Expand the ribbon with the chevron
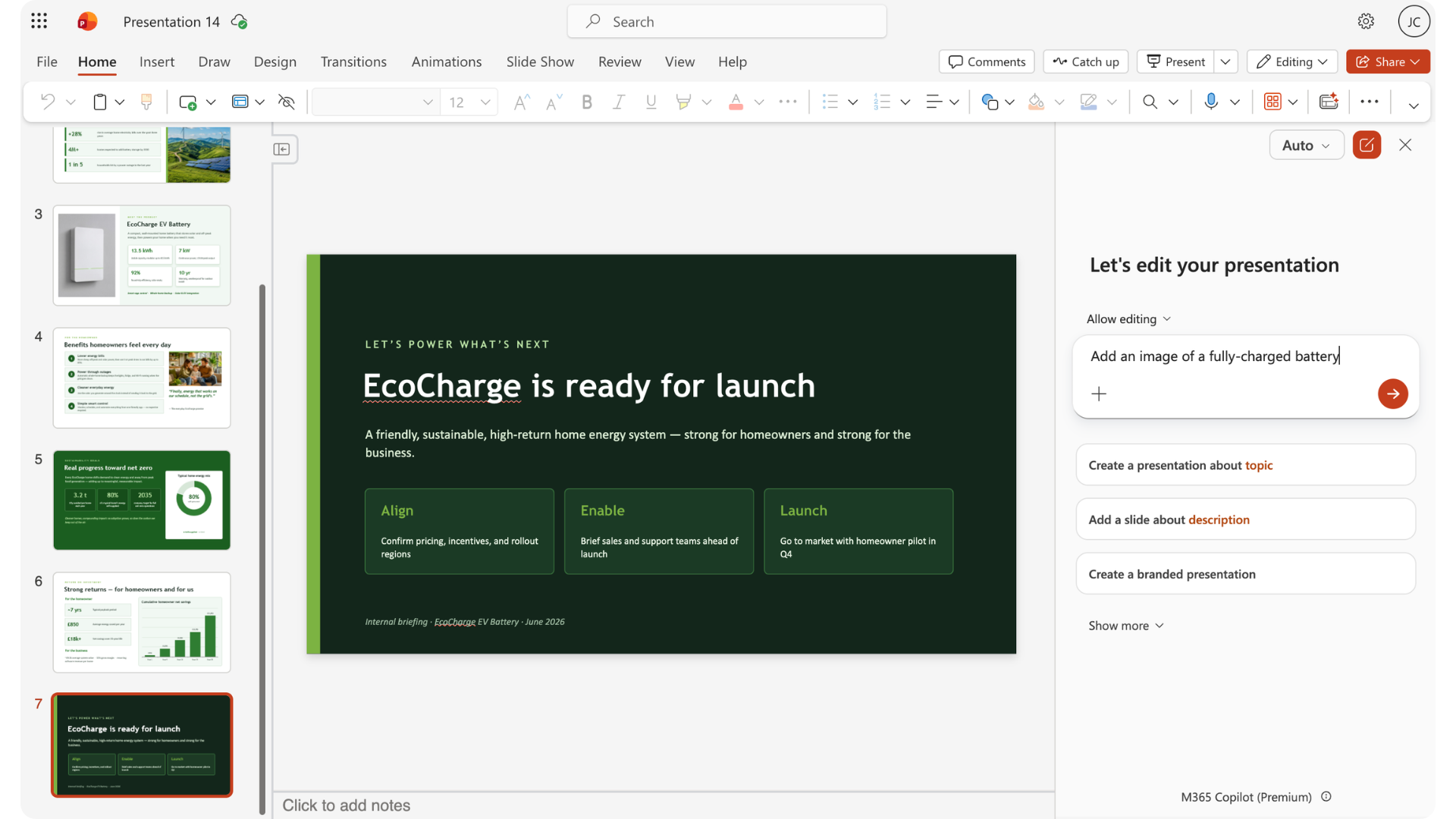The height and width of the screenshot is (819, 1456). (1414, 105)
